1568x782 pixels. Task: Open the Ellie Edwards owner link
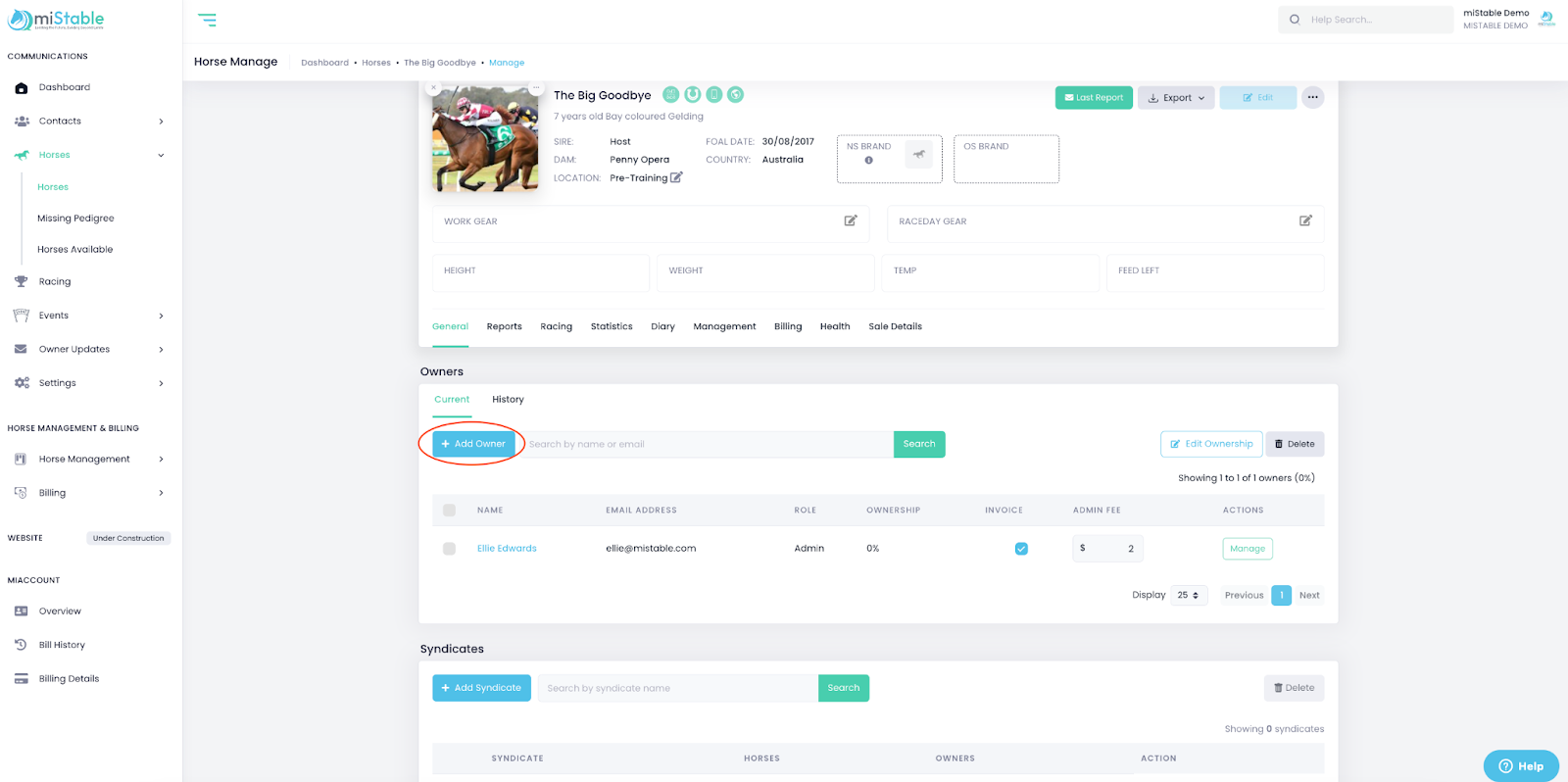(x=507, y=549)
